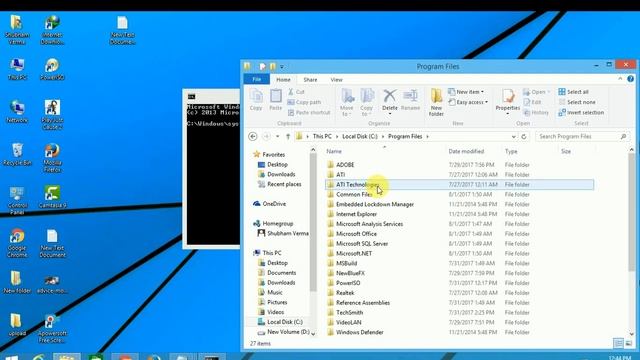Viewport: 640px width, 360px height.
Task: Click the Windows Start button on the taskbar
Action: 11,357
